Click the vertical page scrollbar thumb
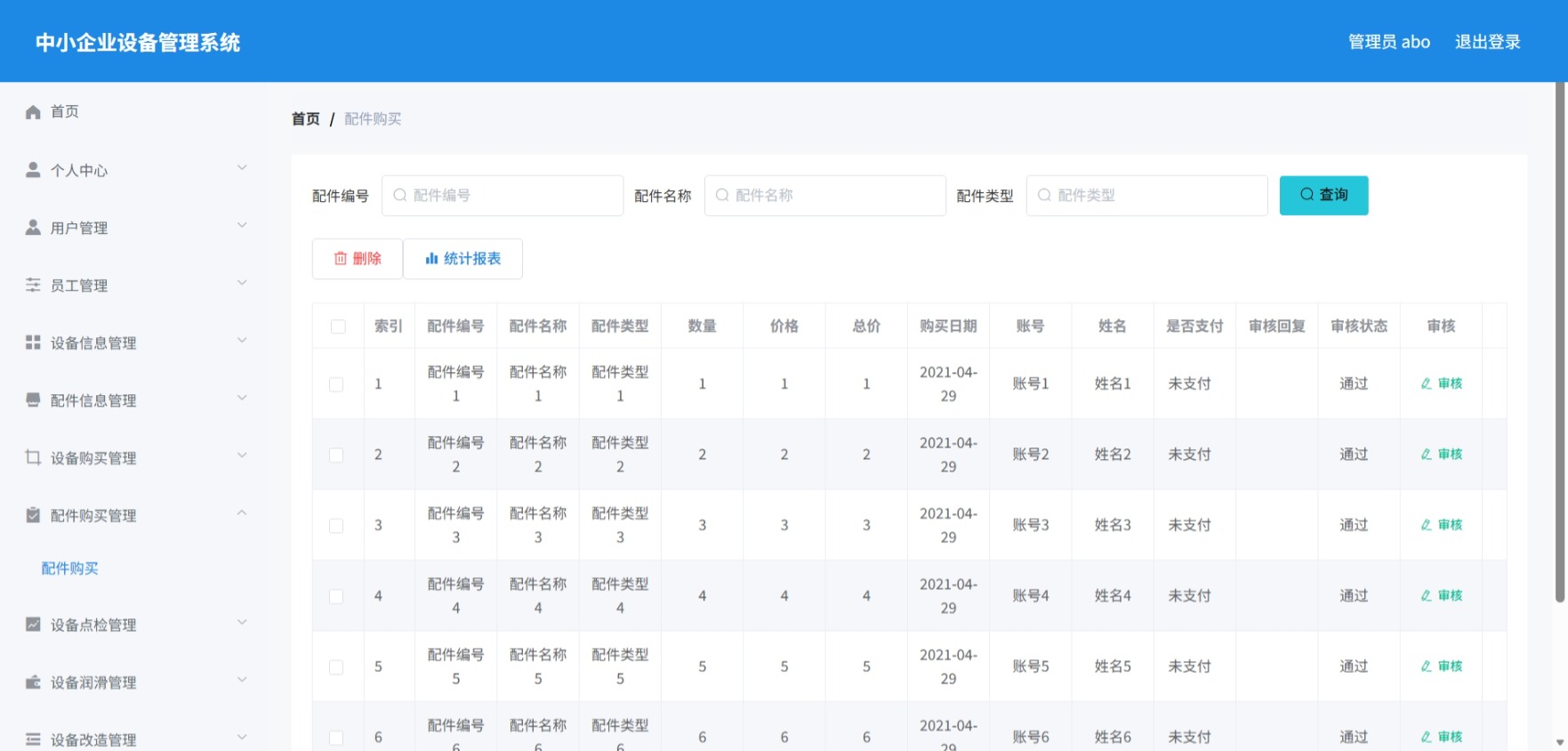Screen dimensions: 1568x751 coord(1560,343)
